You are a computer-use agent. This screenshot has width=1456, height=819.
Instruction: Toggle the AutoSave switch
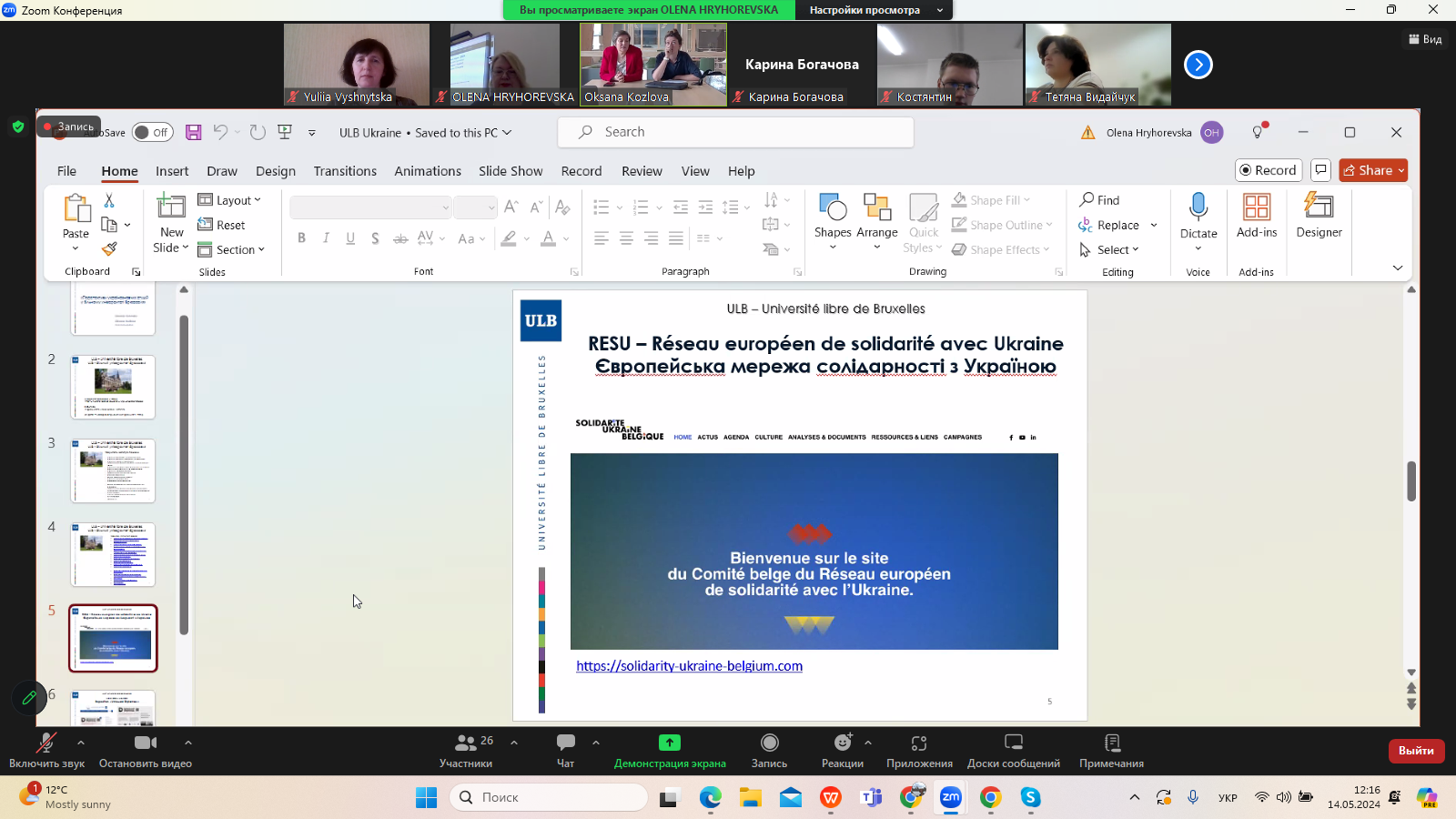[153, 133]
